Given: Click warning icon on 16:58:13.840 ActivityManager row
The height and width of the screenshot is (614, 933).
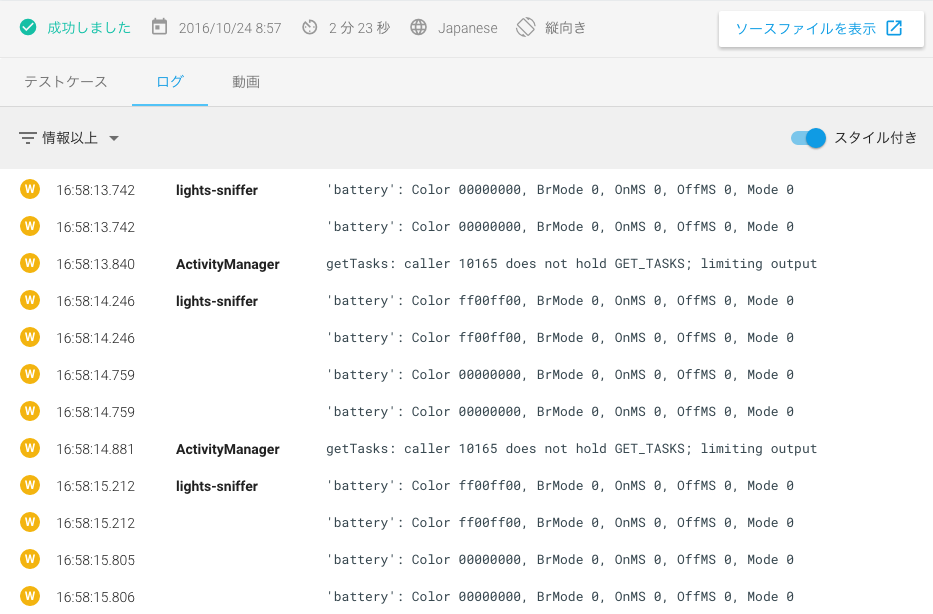Looking at the screenshot, I should 30,264.
